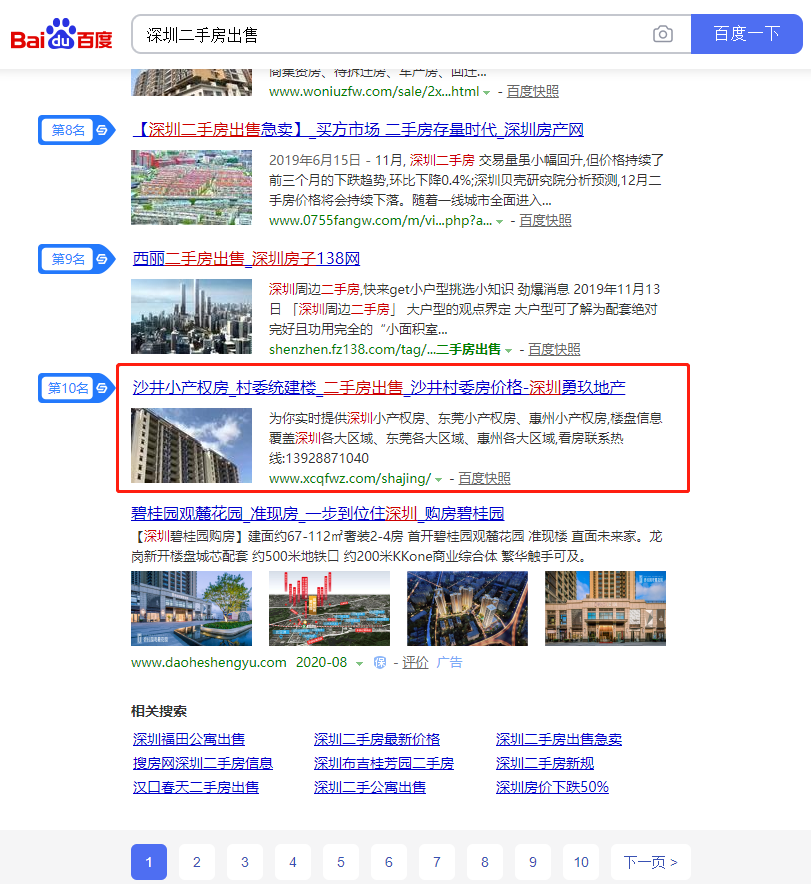Image resolution: width=811 pixels, height=884 pixels.
Task: Search related term 深圳二手房最新价格
Action: pyautogui.click(x=377, y=739)
